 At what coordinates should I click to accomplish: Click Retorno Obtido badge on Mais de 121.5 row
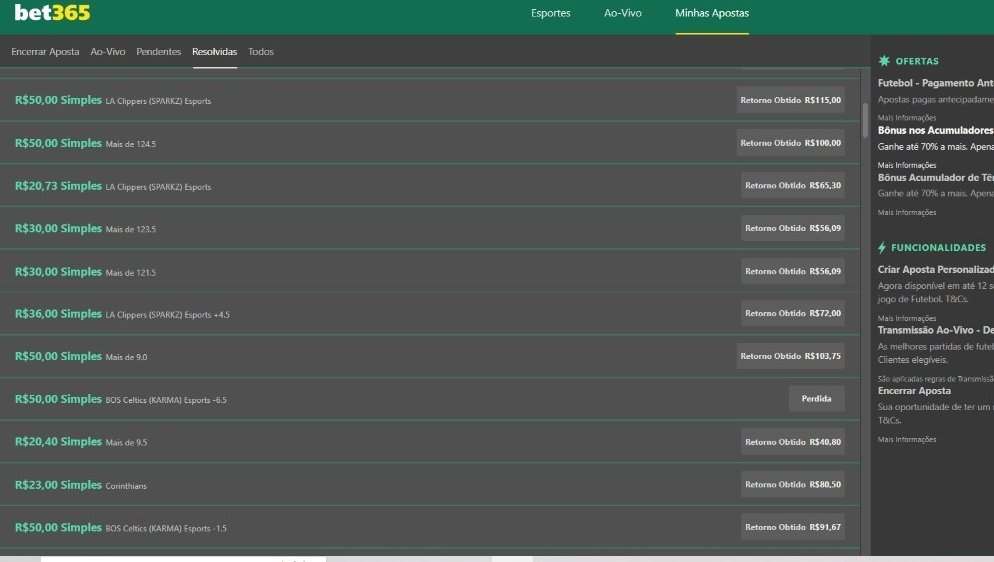tap(792, 271)
